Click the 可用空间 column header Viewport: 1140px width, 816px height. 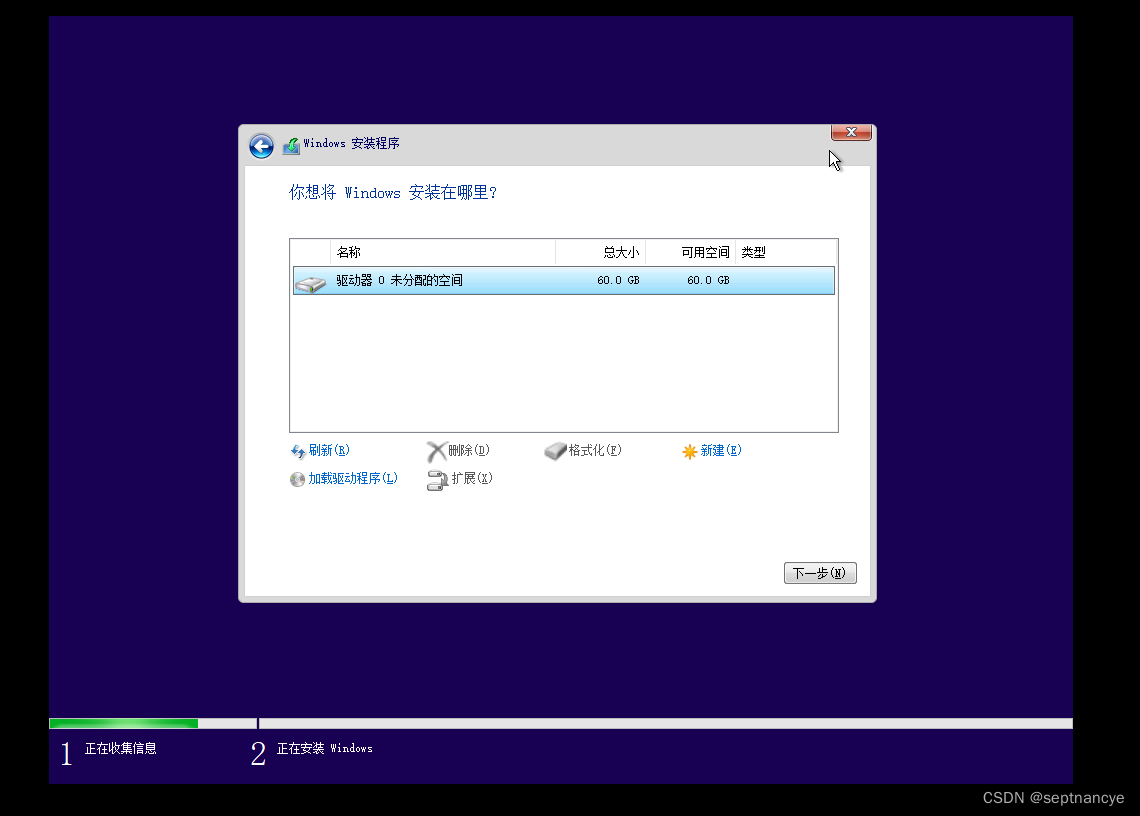pos(691,252)
